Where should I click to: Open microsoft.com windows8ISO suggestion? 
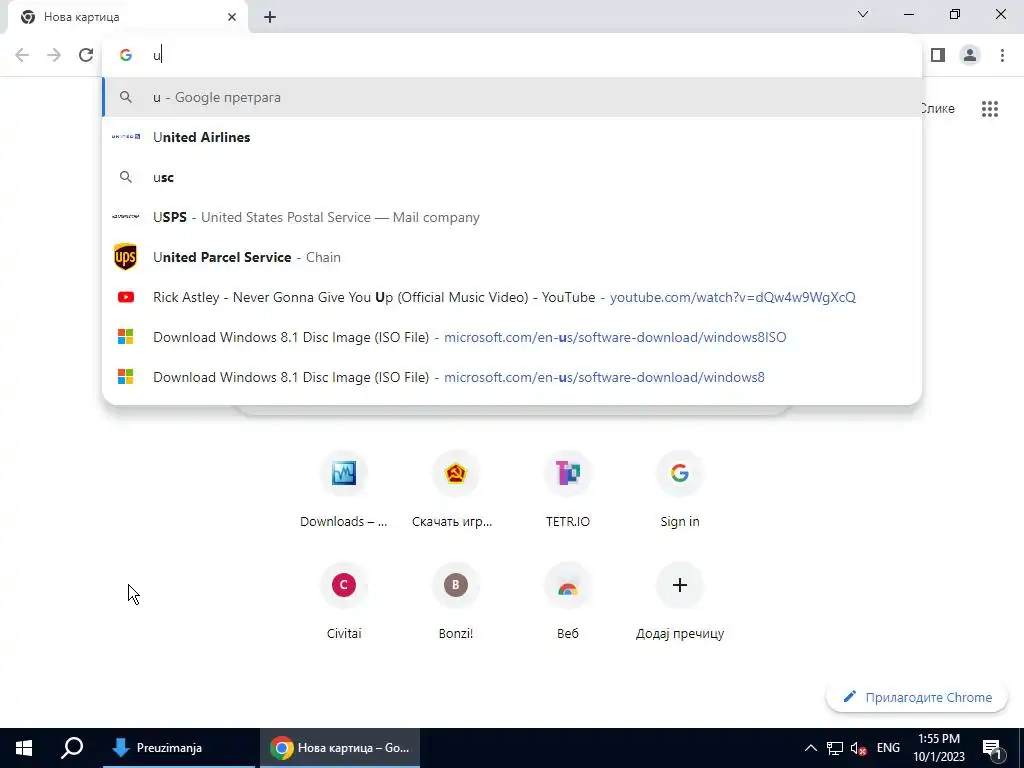[512, 337]
